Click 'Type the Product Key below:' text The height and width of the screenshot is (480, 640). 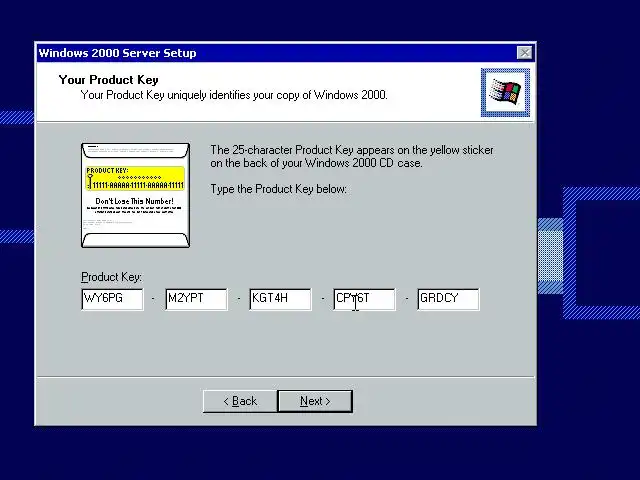click(278, 189)
